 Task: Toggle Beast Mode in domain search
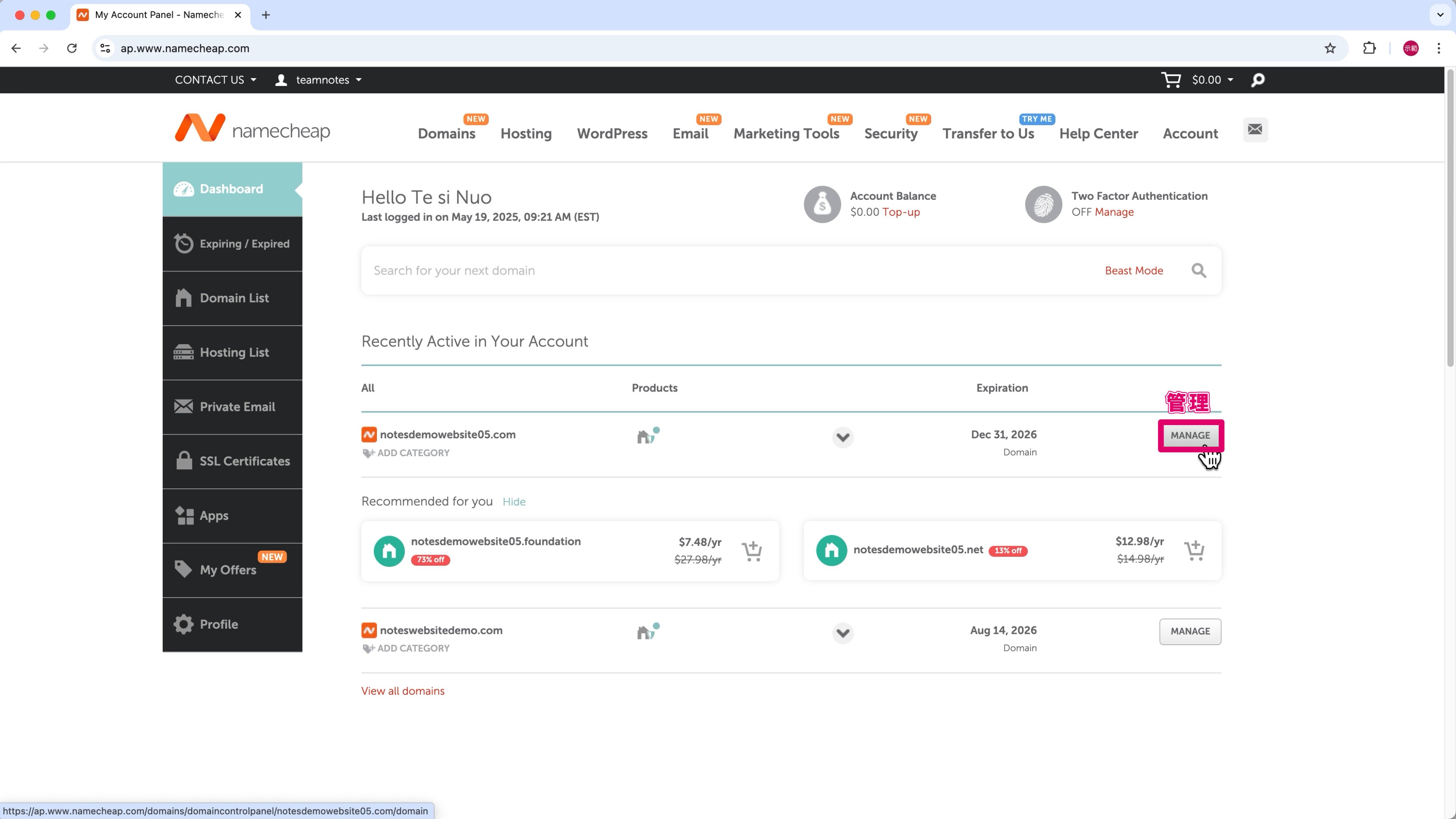coord(1133,271)
